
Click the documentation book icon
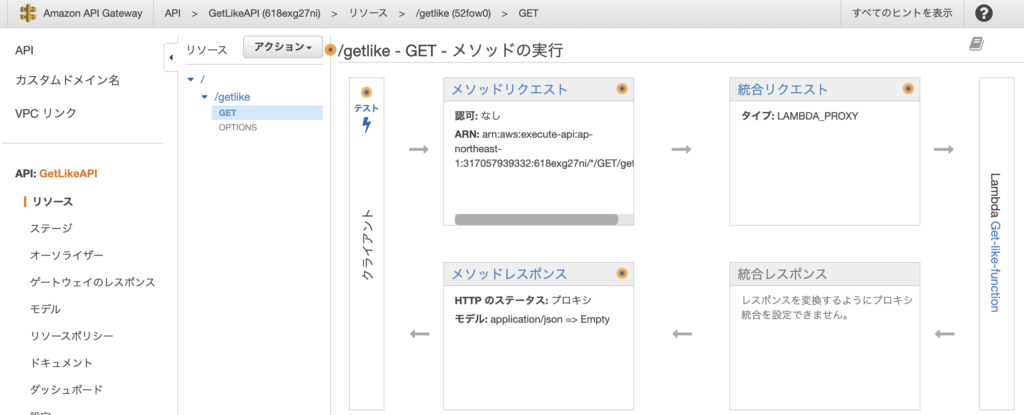click(976, 44)
